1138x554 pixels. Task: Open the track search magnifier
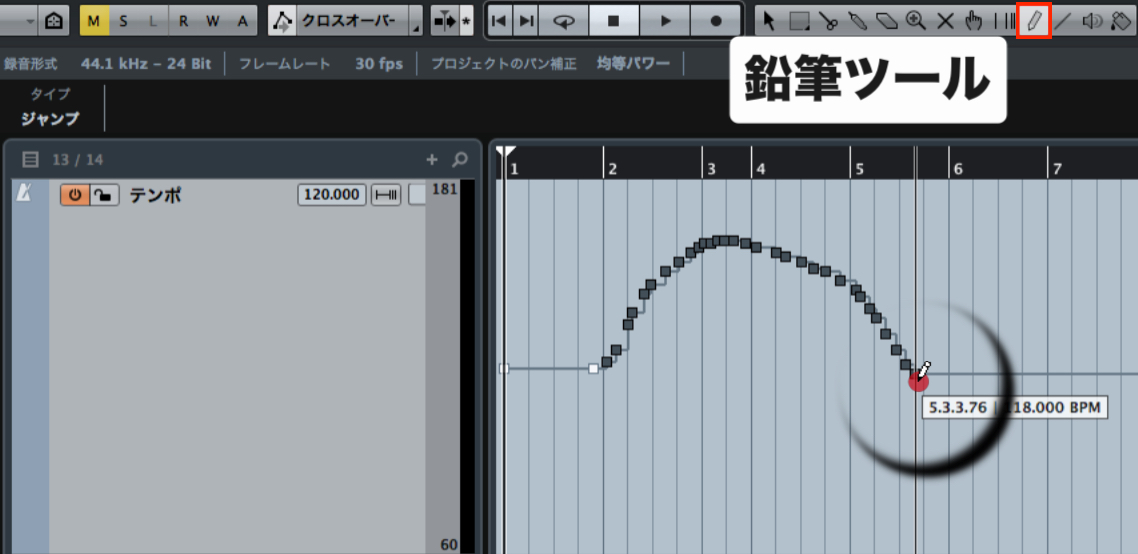[x=460, y=159]
